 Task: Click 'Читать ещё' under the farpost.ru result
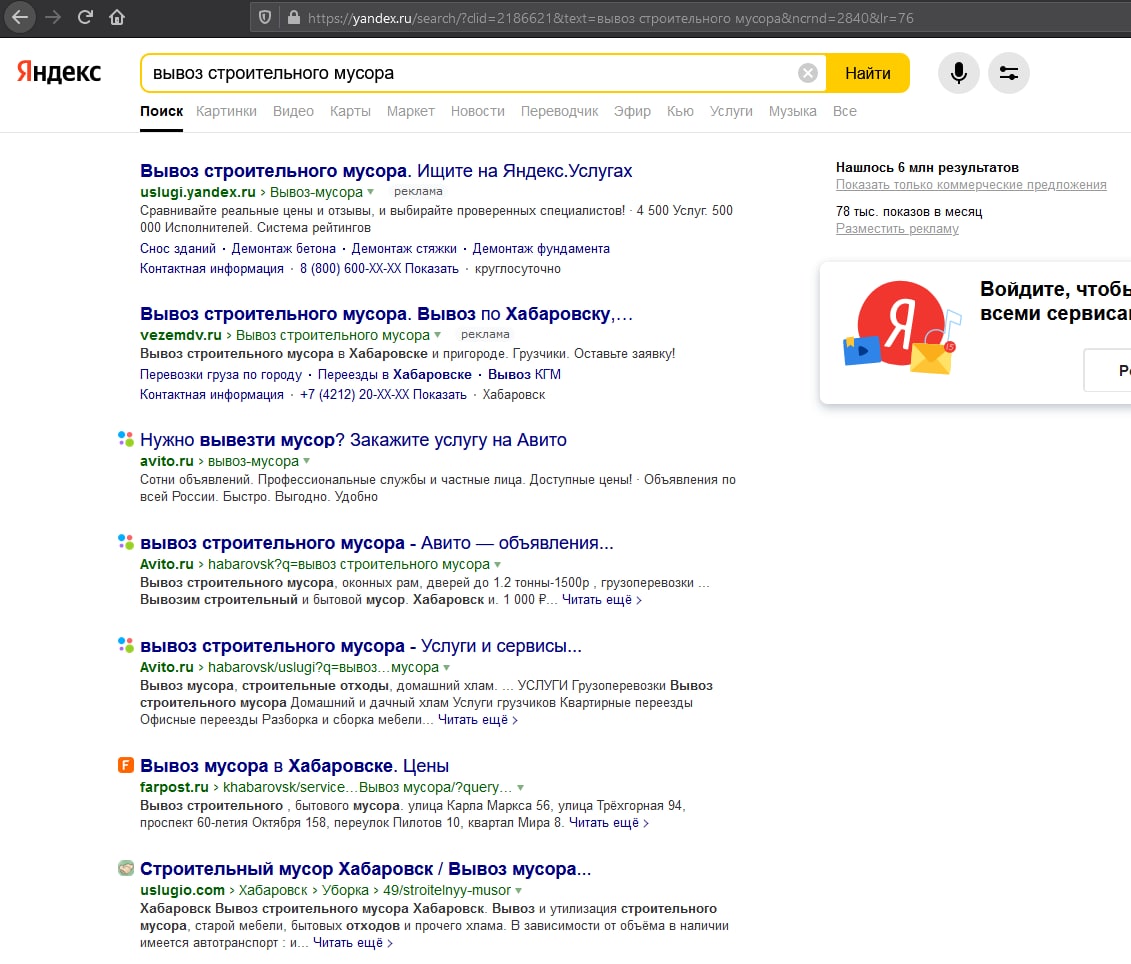click(609, 823)
